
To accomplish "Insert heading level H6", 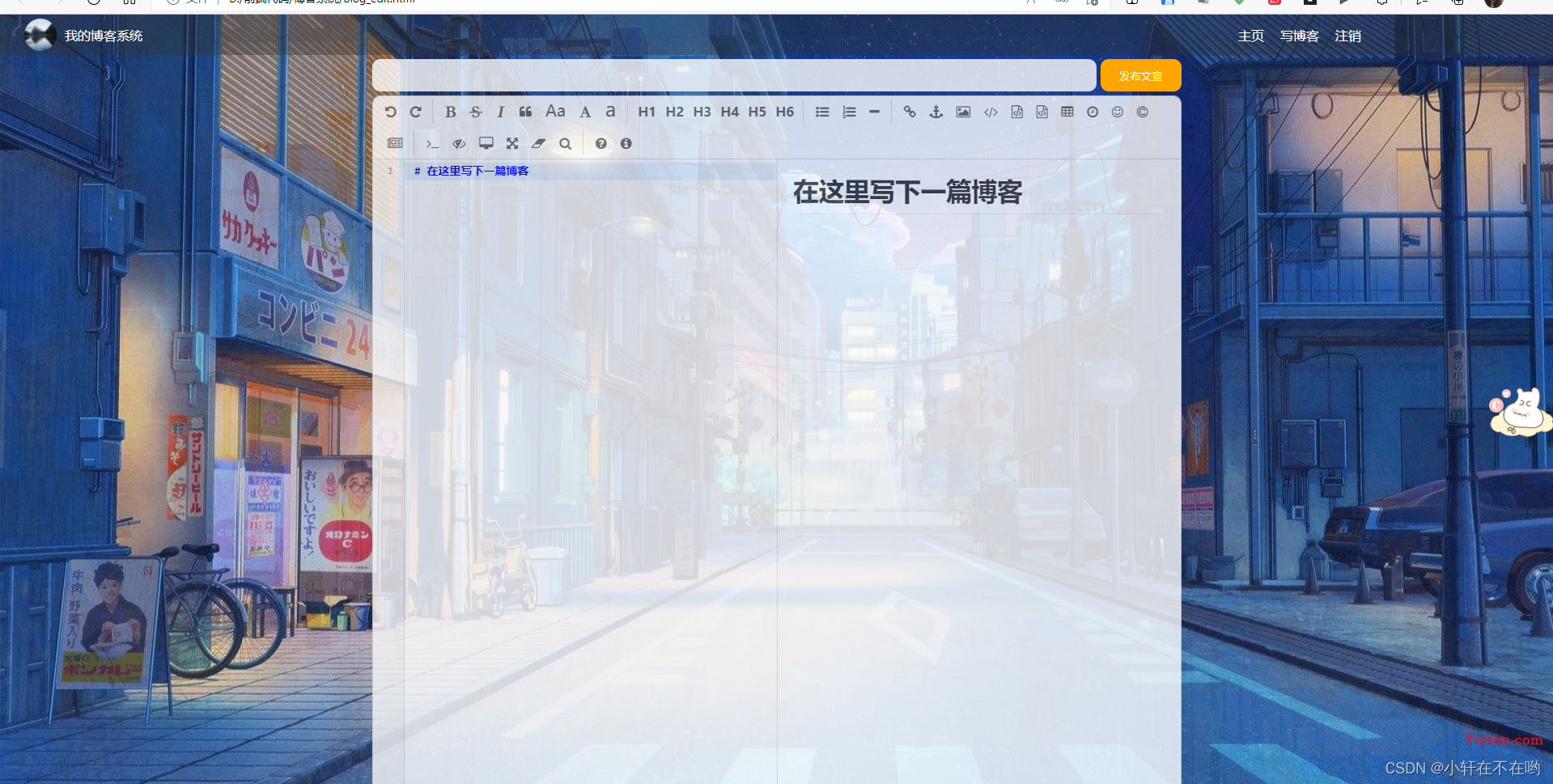I will [785, 112].
